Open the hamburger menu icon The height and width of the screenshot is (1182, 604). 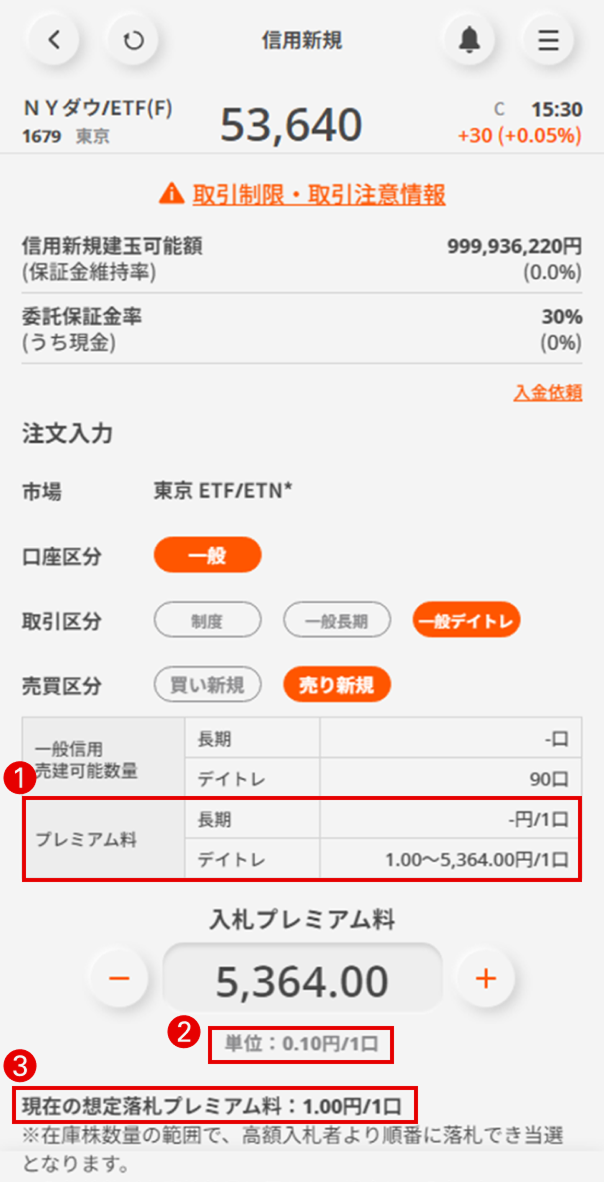pos(548,40)
